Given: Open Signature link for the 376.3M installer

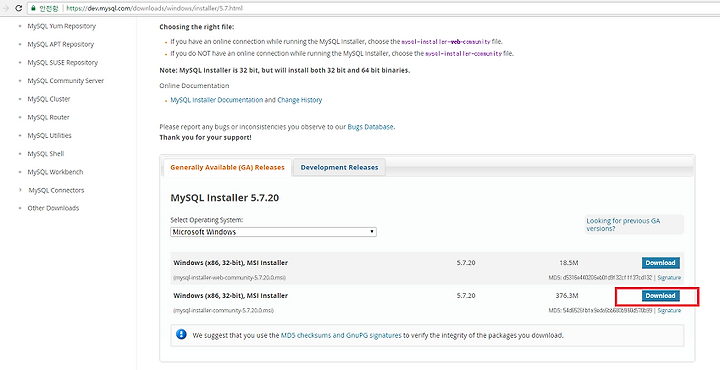Looking at the screenshot, I should click(x=669, y=311).
